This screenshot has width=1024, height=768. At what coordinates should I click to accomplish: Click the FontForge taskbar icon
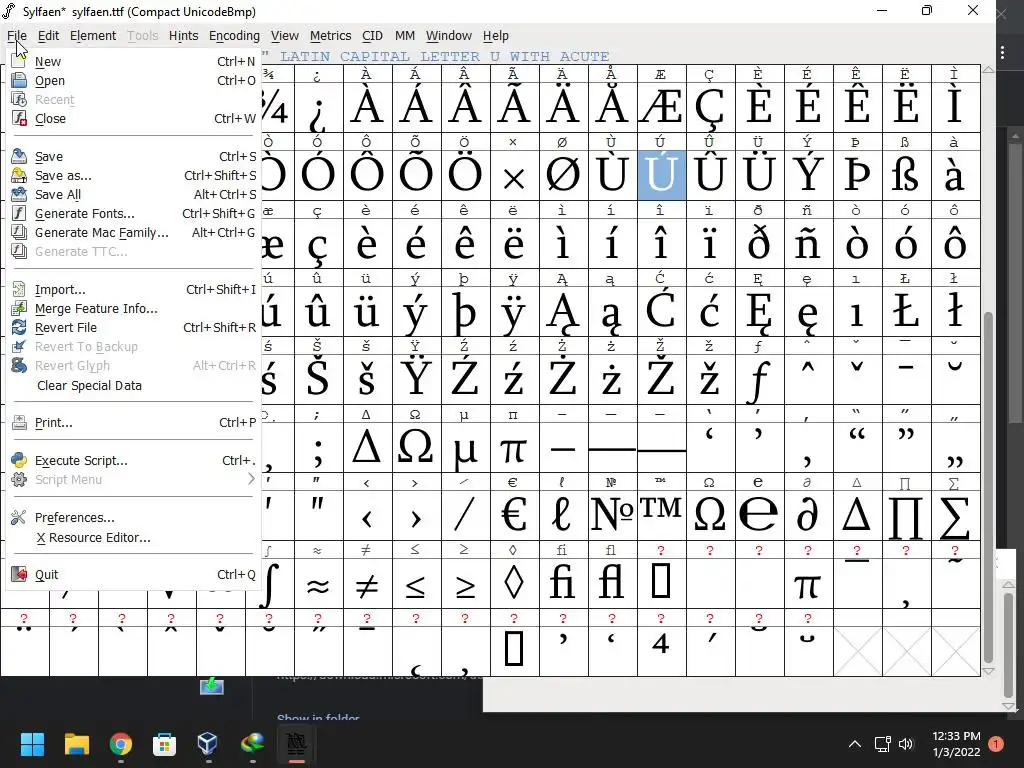tap(296, 744)
